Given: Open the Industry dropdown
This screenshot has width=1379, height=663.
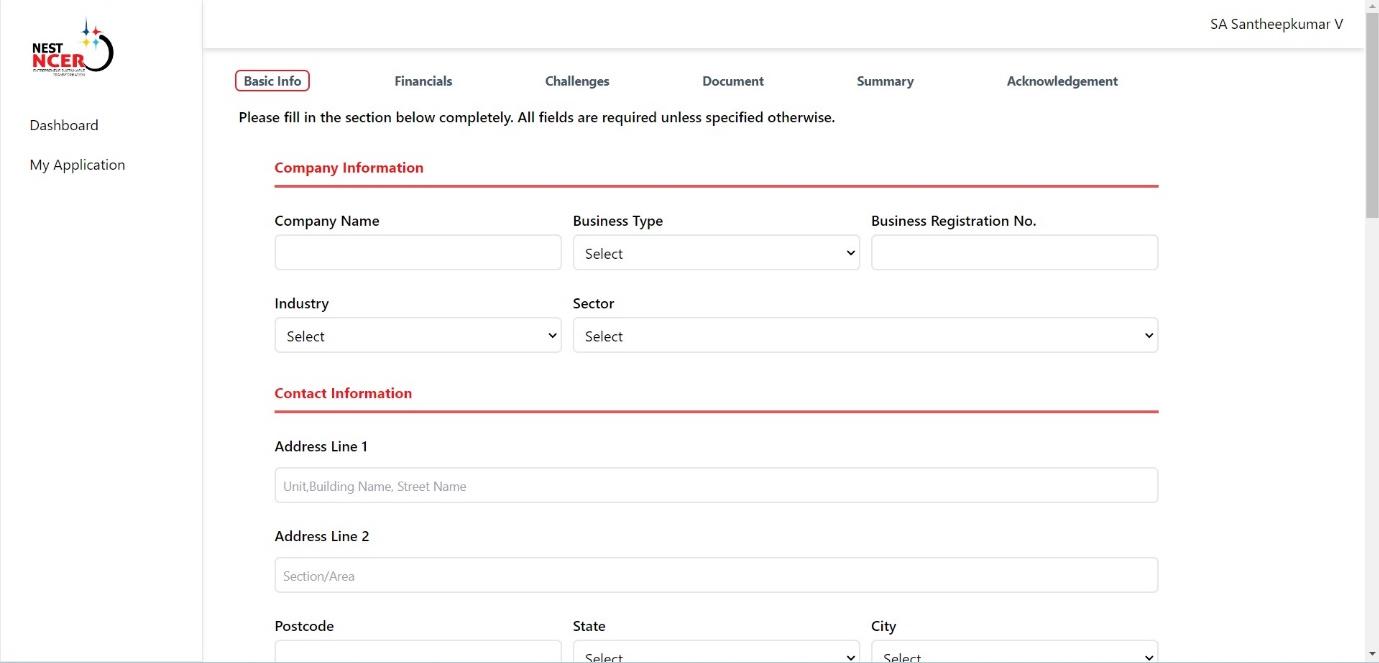Looking at the screenshot, I should click(417, 336).
